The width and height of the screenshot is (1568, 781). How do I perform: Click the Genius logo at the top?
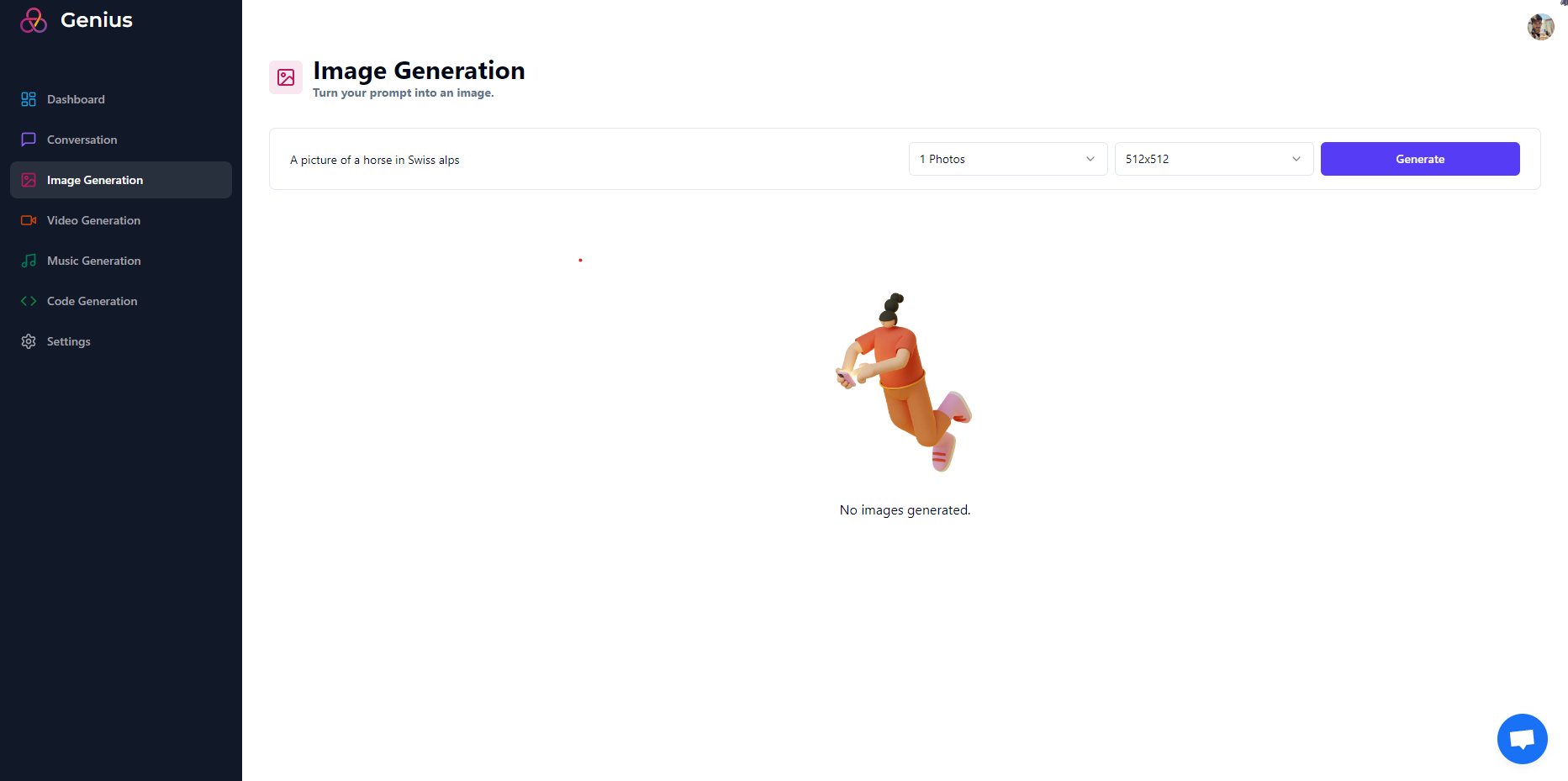point(74,19)
